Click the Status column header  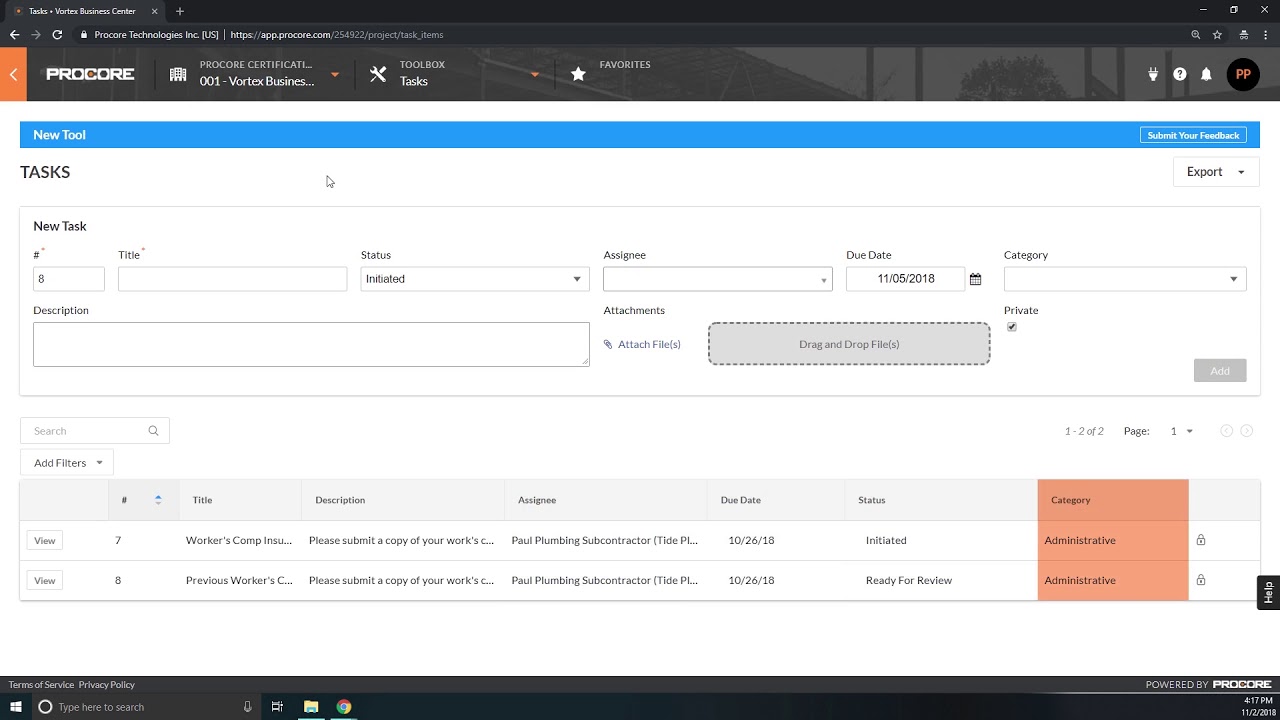tap(872, 500)
